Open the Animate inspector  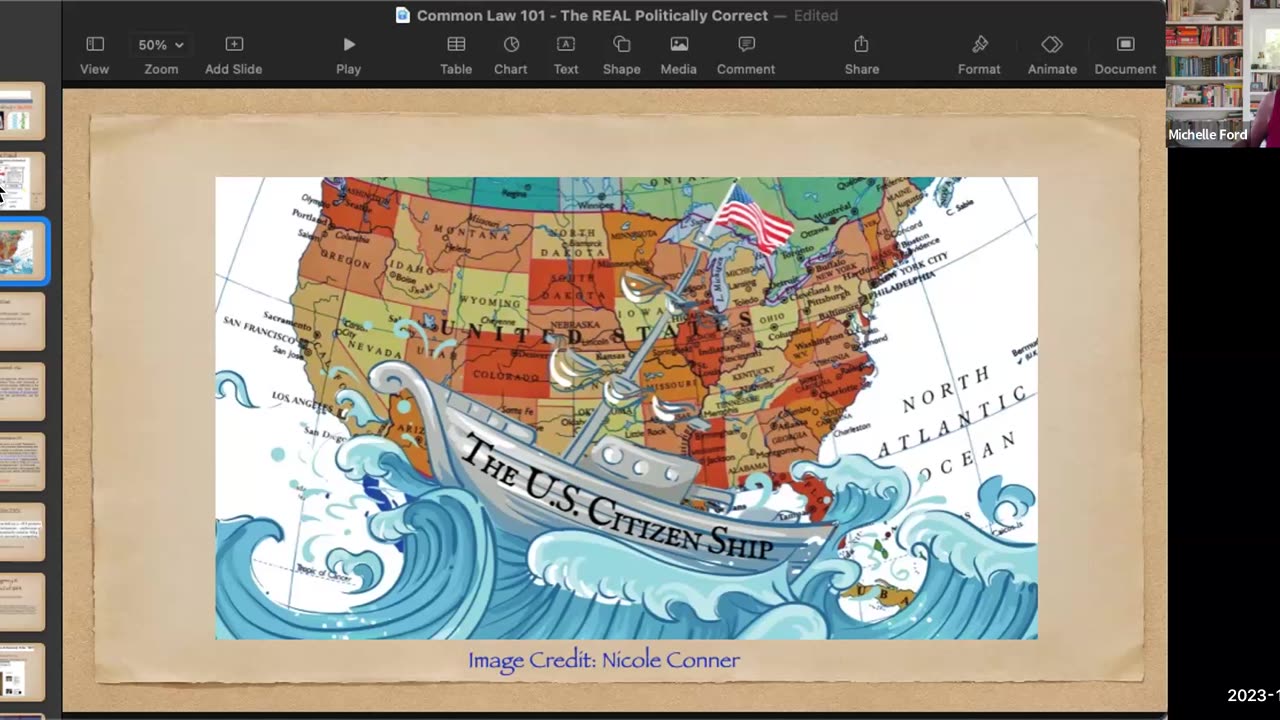coord(1052,55)
